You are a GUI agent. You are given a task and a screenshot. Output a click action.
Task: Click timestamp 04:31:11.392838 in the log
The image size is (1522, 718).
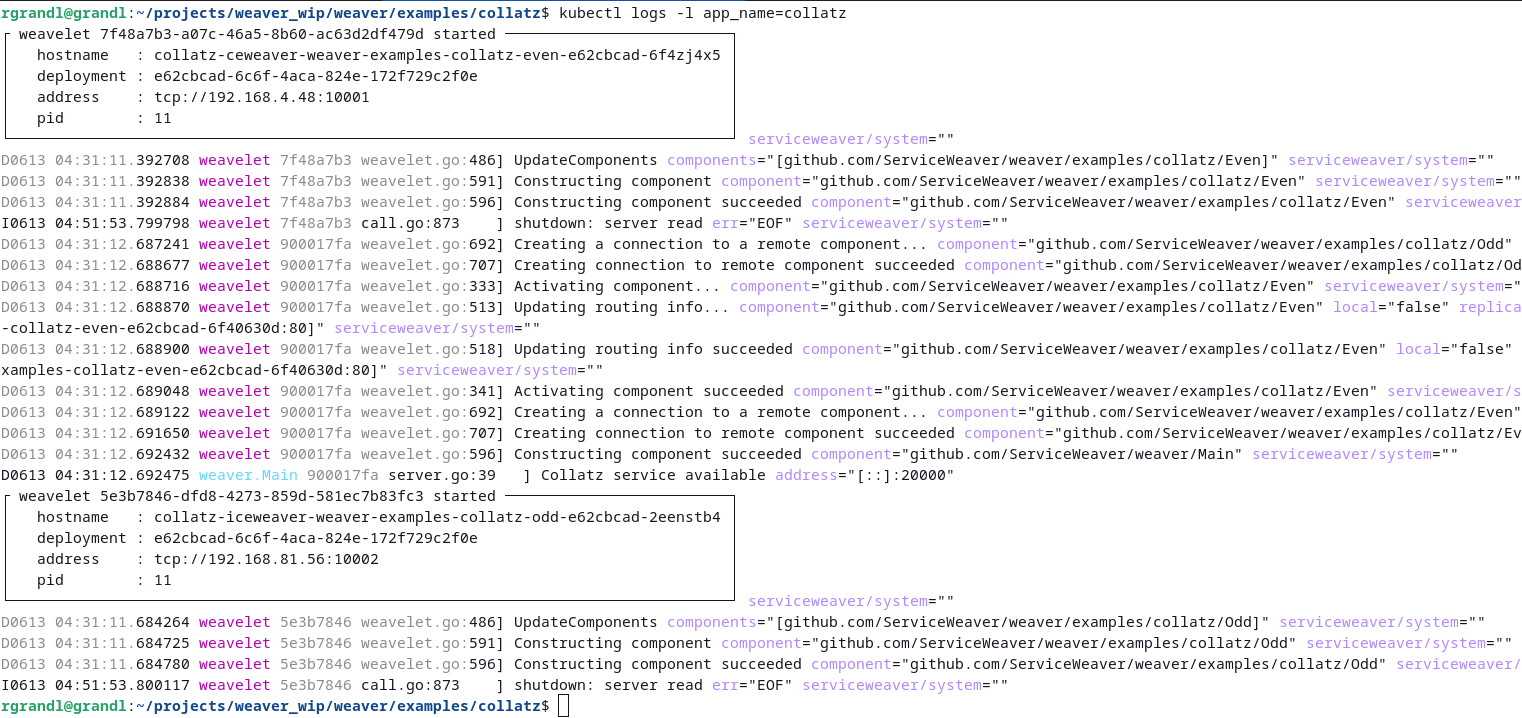click(x=122, y=181)
